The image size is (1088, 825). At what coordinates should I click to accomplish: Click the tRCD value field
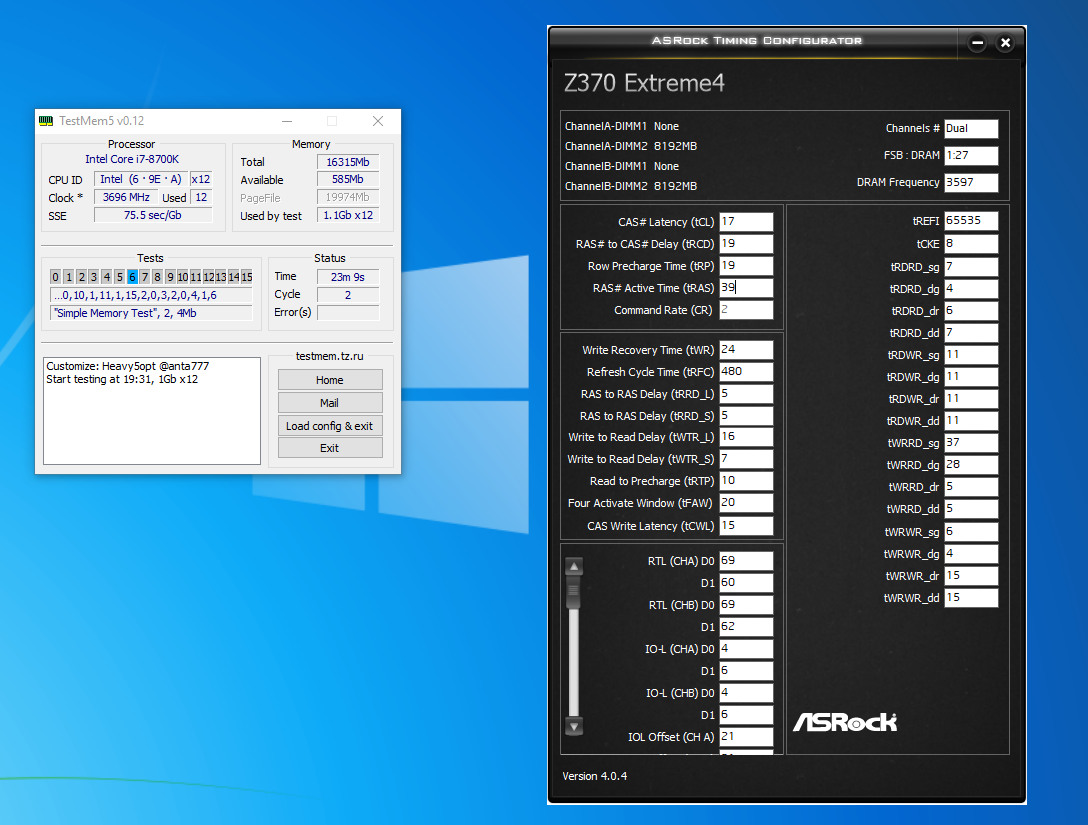click(x=746, y=244)
